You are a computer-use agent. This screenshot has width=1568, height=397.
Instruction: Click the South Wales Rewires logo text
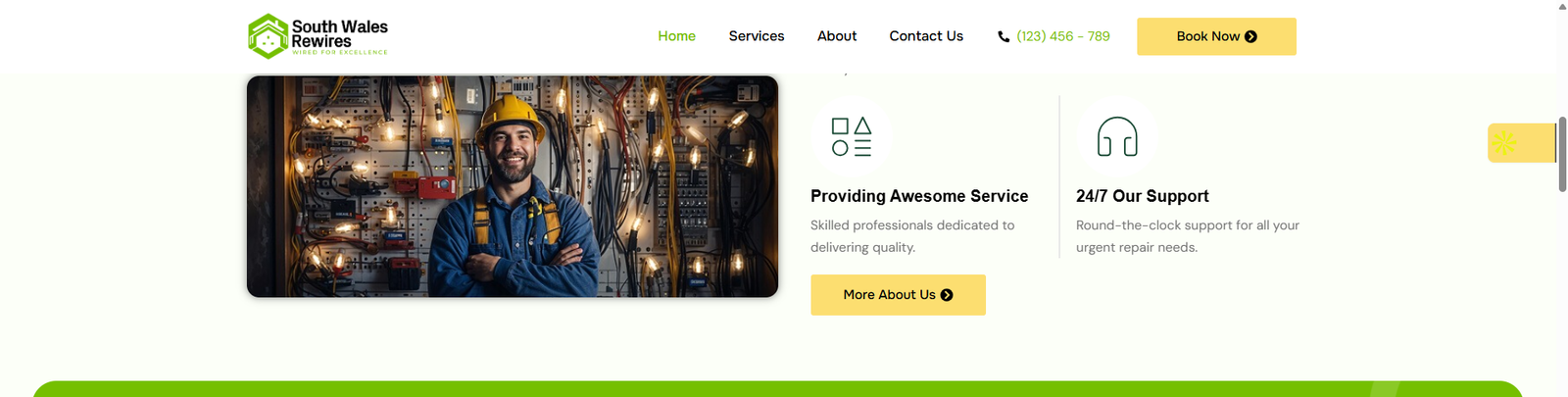point(340,34)
